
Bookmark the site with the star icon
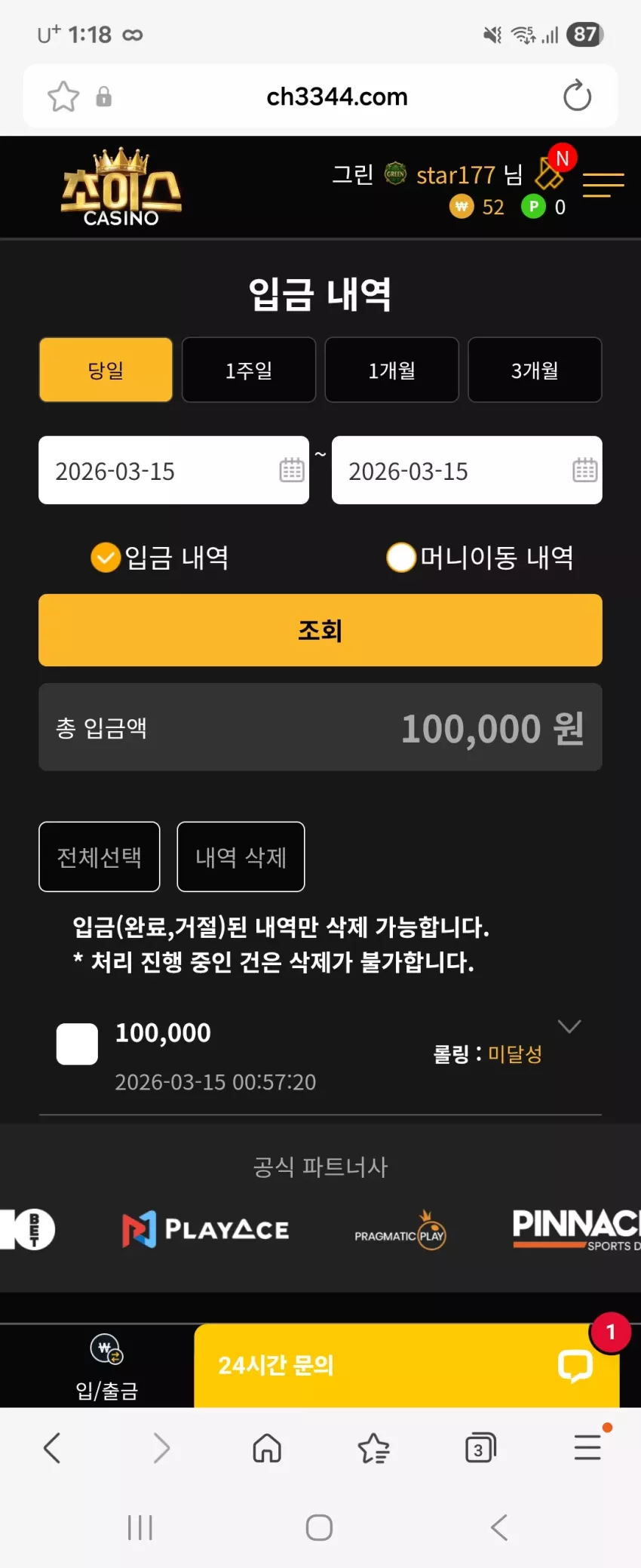[x=63, y=97]
